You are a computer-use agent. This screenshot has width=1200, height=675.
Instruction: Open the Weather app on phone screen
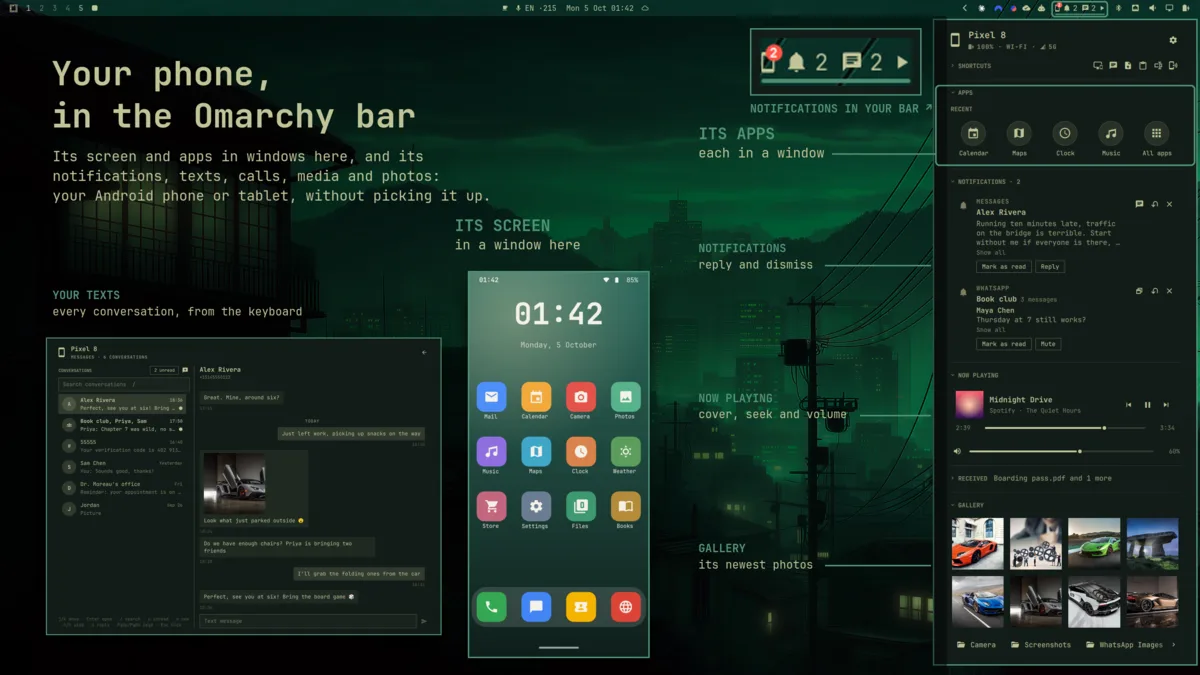pos(625,452)
